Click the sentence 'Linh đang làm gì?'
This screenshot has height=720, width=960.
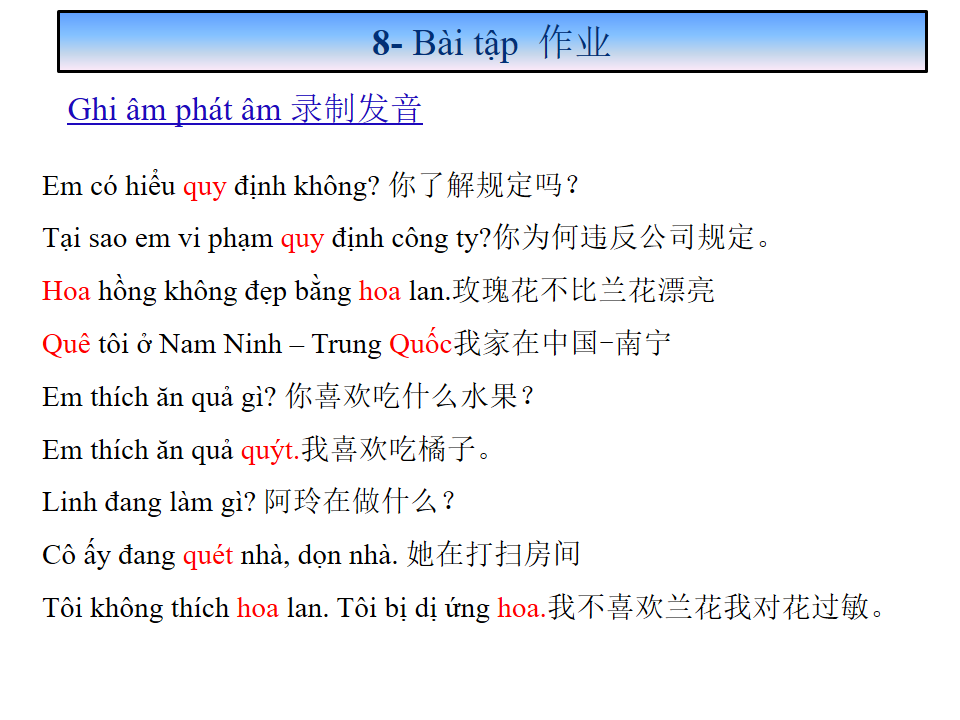pos(149,502)
